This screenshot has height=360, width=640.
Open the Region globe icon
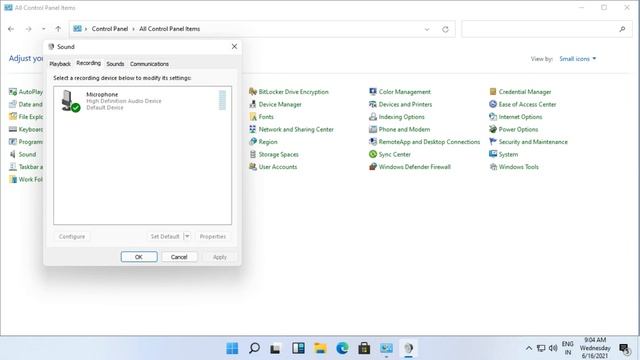click(x=253, y=142)
